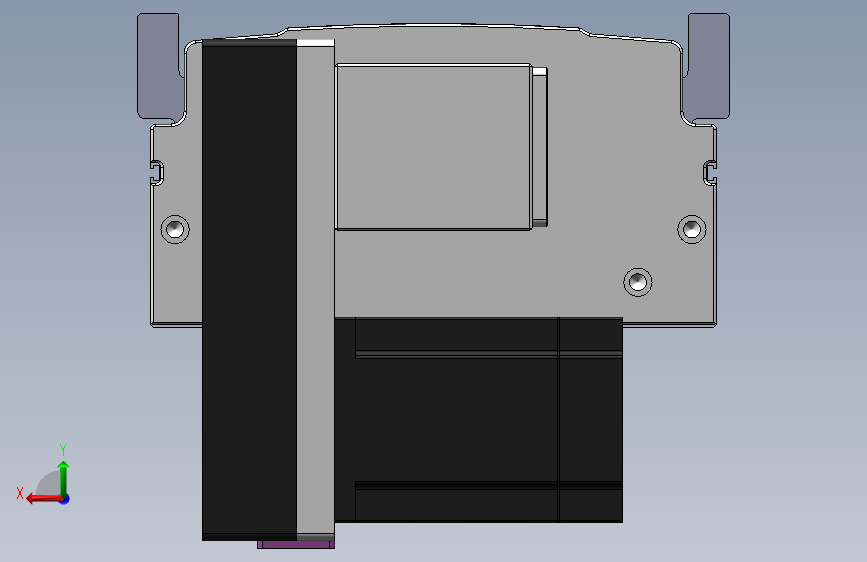Select the C-shaped notch on the plate's right edge

[710, 173]
